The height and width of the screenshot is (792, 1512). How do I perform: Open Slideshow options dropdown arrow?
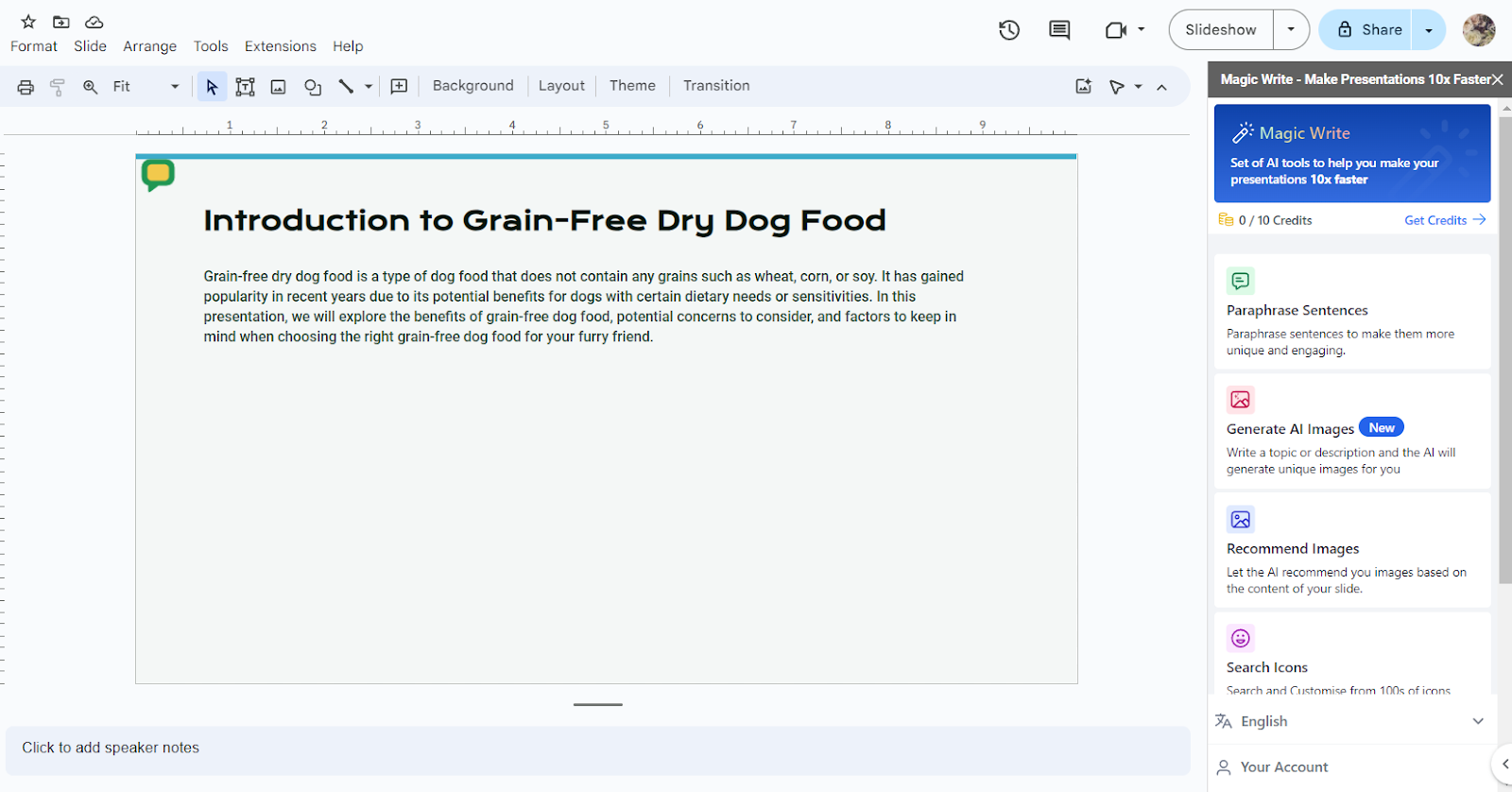coord(1291,29)
